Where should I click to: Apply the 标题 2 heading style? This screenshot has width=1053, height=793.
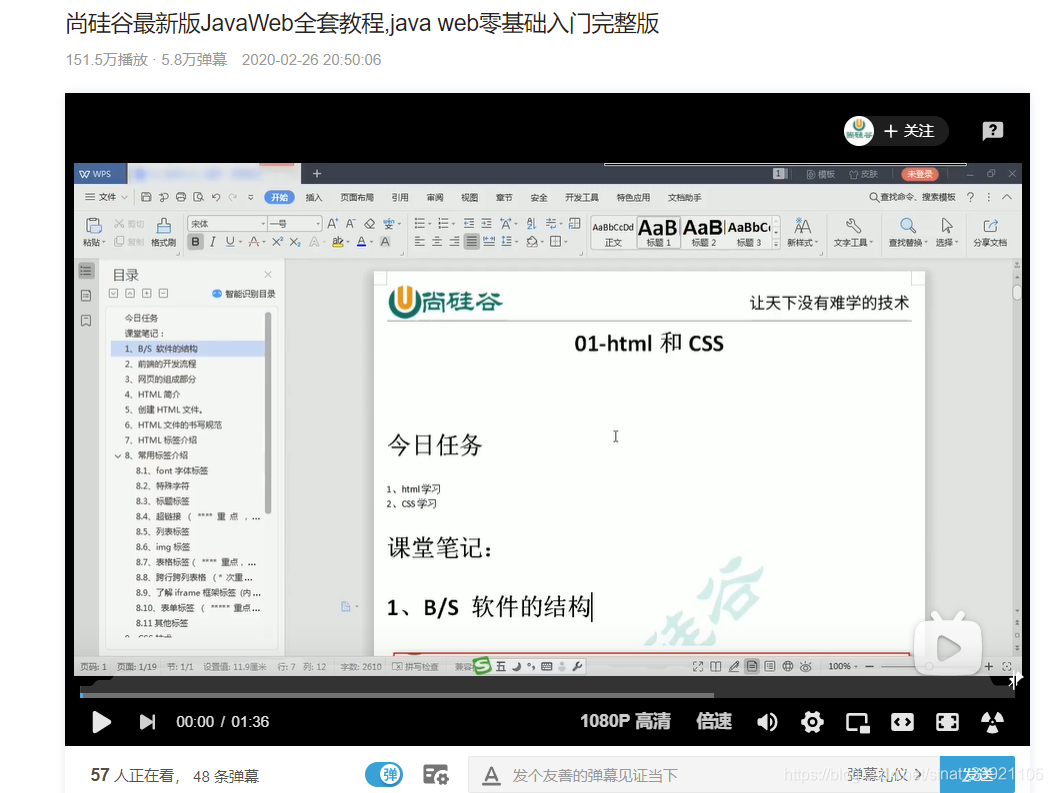(x=703, y=232)
